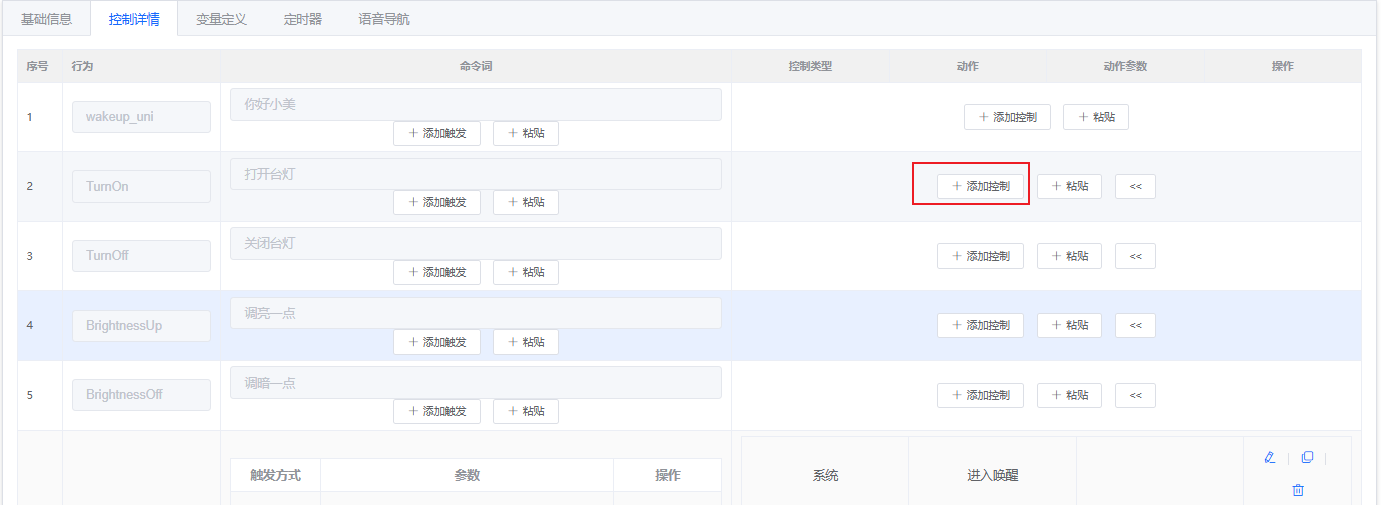1393x505 pixels.
Task: Click 添加触发 under 调暗一点 command
Action: tap(437, 411)
